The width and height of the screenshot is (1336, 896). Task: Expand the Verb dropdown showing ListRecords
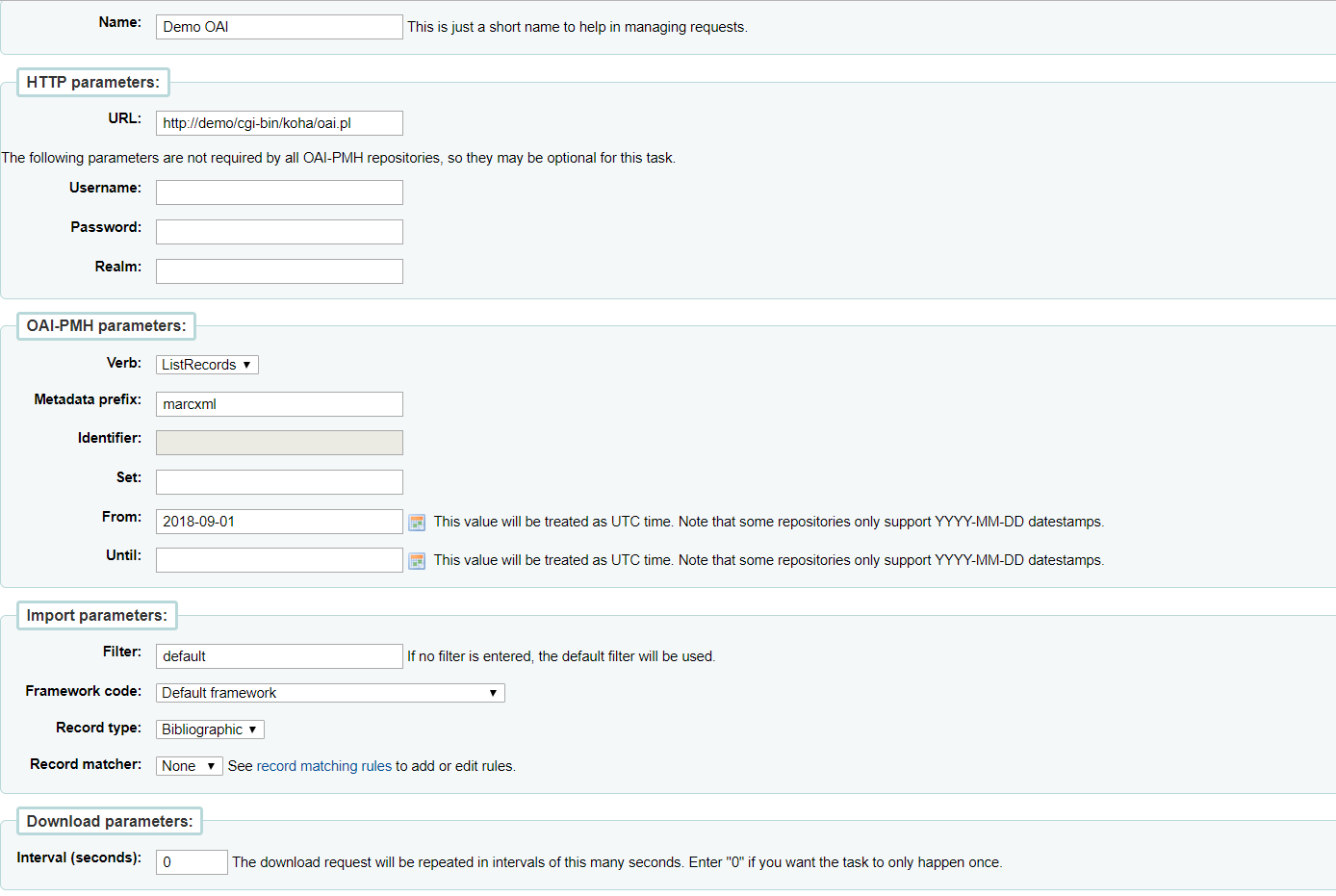click(x=207, y=365)
